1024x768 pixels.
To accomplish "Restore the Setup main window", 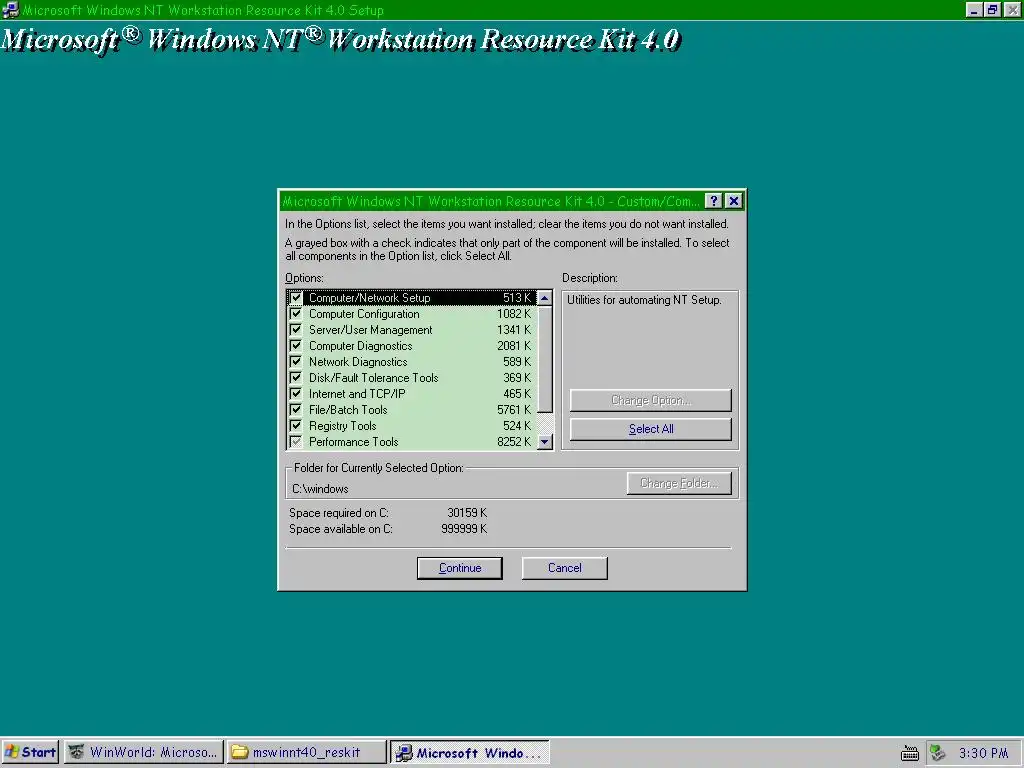I will [992, 10].
